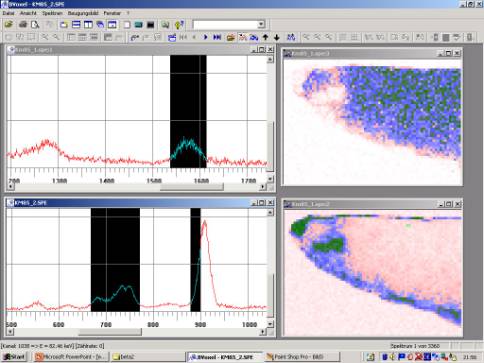This screenshot has height=363, width=484.
Task: Open the Datei menu
Action: 8,13
